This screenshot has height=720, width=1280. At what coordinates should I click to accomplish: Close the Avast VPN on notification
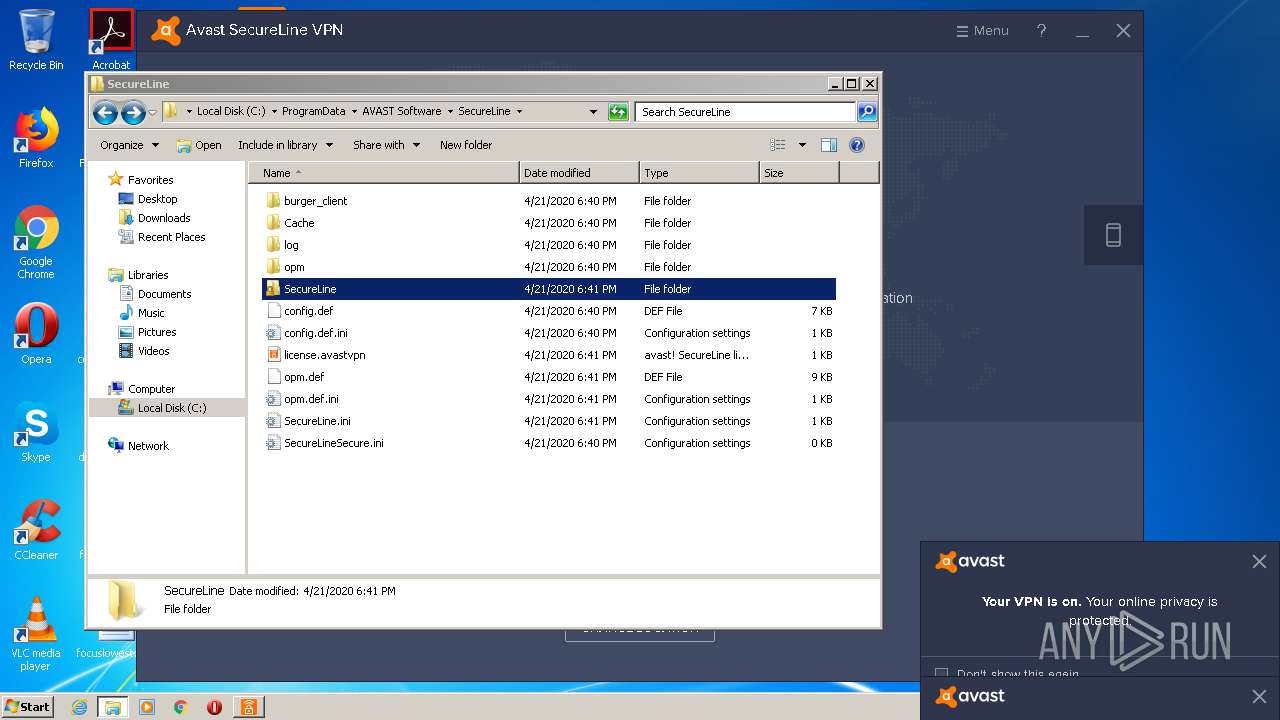pyautogui.click(x=1259, y=562)
